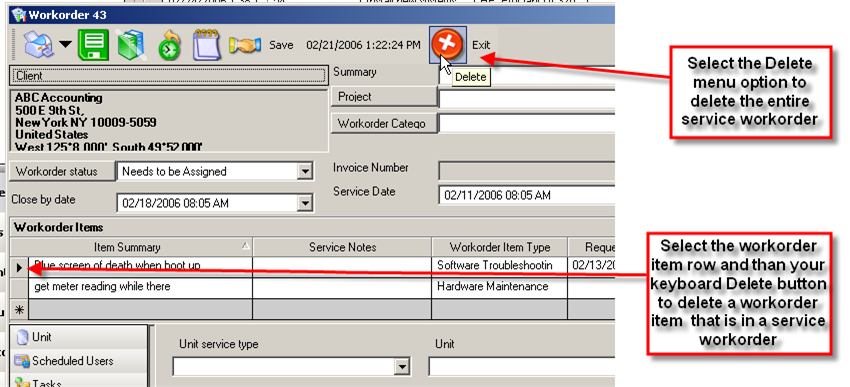Click the Service Date field
This screenshot has height=387, width=850.
526,195
